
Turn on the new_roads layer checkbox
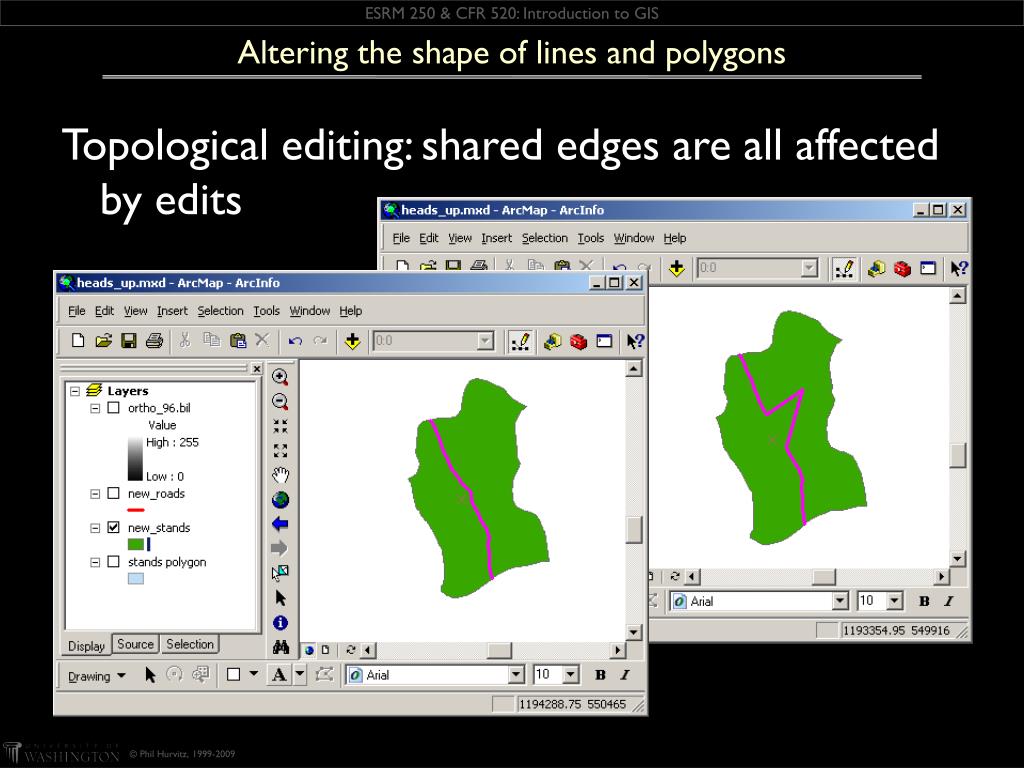pyautogui.click(x=114, y=493)
